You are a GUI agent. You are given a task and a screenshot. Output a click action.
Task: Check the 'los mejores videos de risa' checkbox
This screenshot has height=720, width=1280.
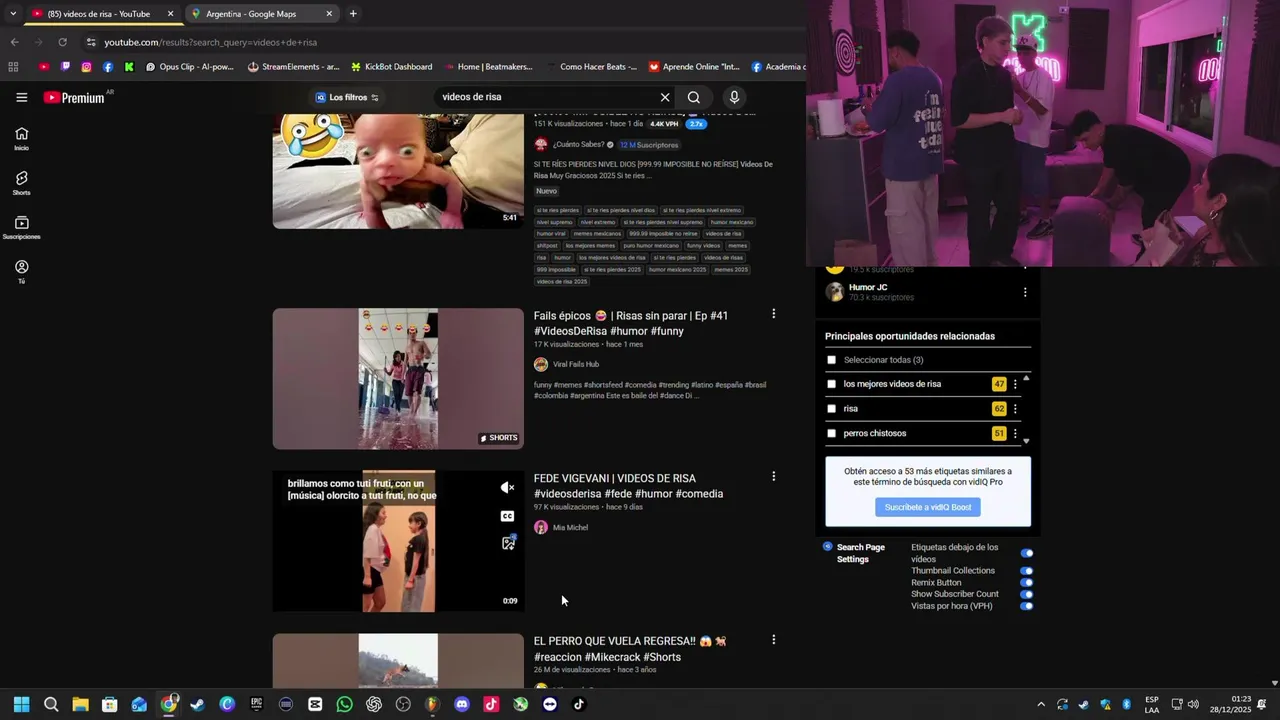point(831,384)
